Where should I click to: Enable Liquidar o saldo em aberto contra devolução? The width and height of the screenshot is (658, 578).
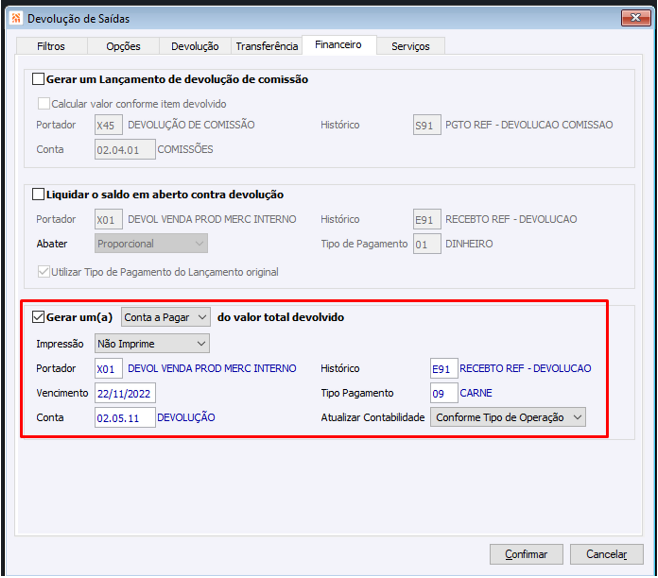38,194
